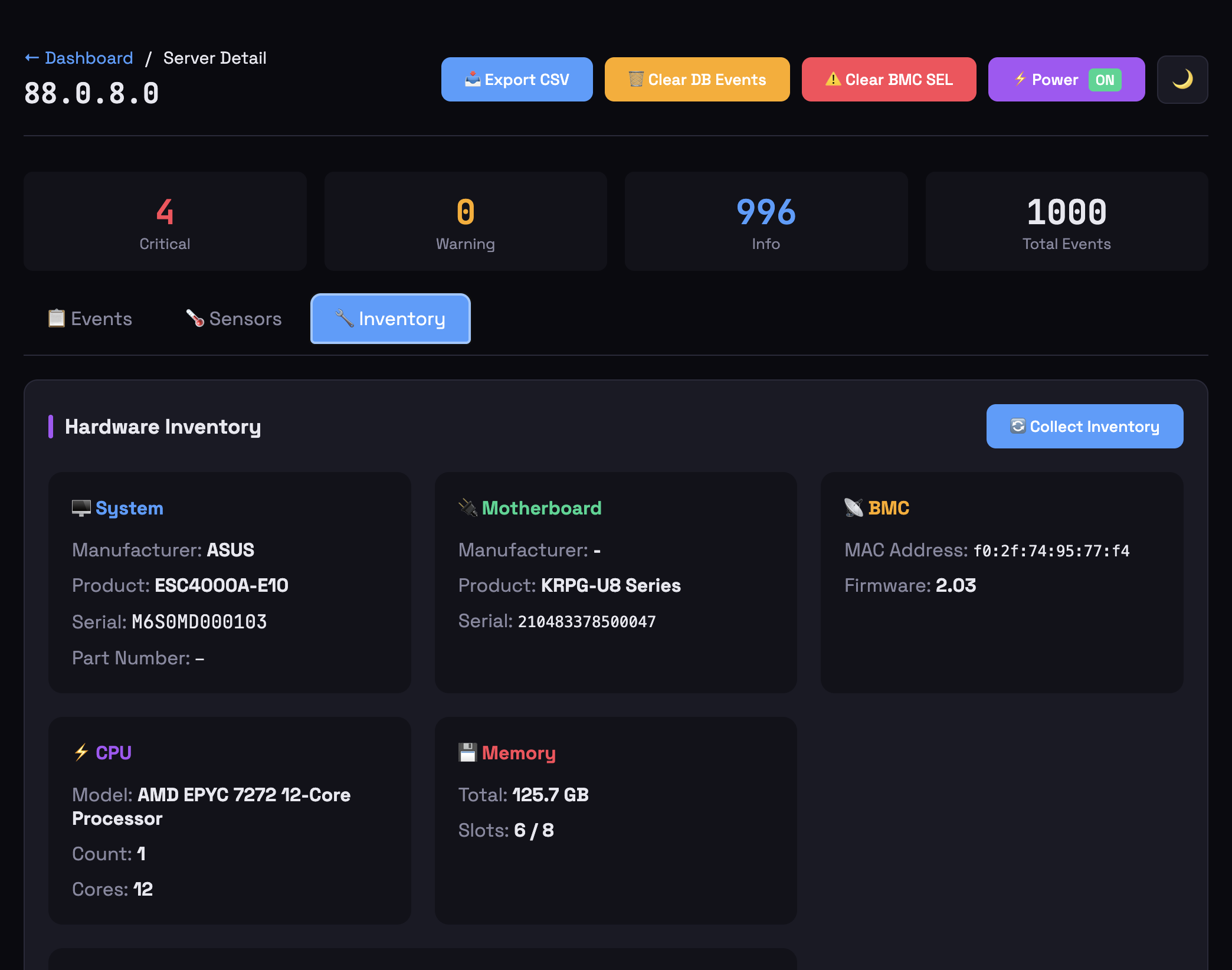Viewport: 1232px width, 970px height.
Task: Click the Clear BMC SEL button
Action: pyautogui.click(x=889, y=80)
